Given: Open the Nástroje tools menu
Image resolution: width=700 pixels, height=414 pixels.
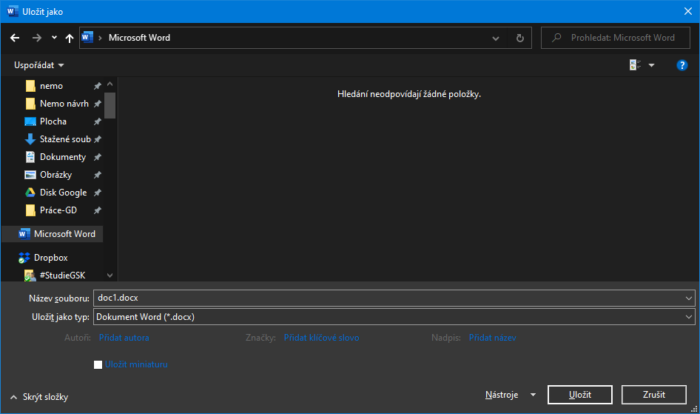Looking at the screenshot, I should tap(510, 395).
